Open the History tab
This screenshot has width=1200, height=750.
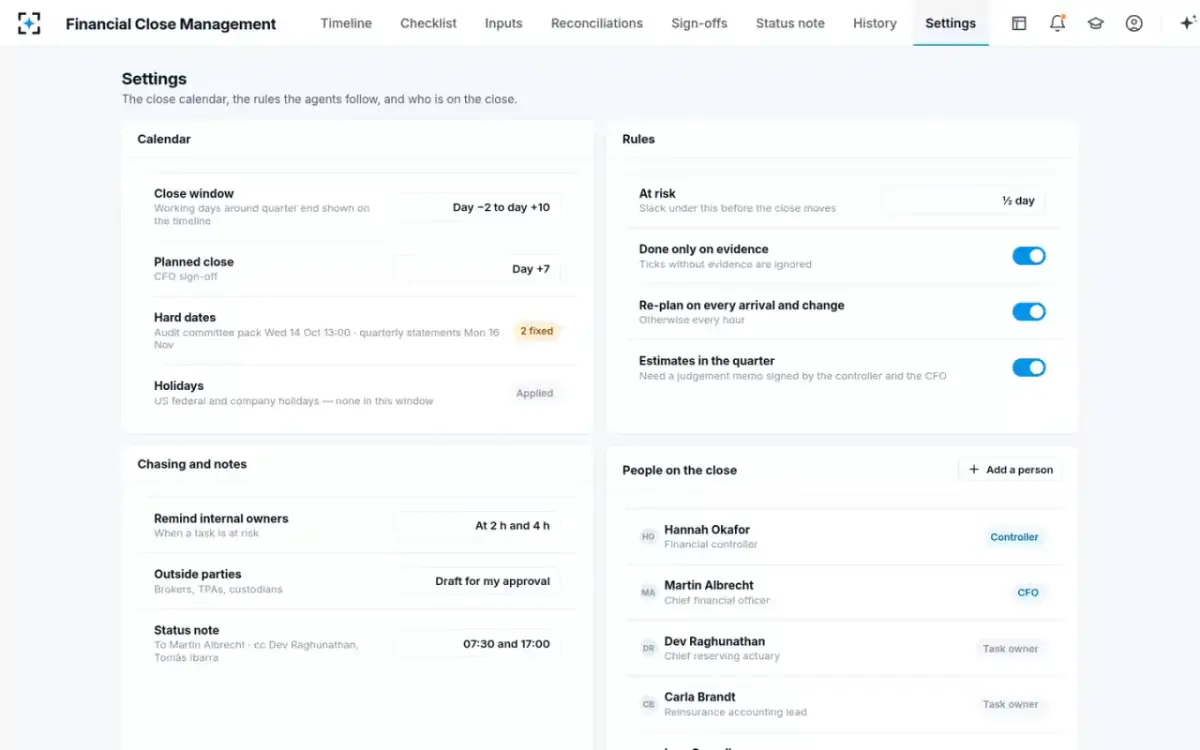(x=875, y=23)
